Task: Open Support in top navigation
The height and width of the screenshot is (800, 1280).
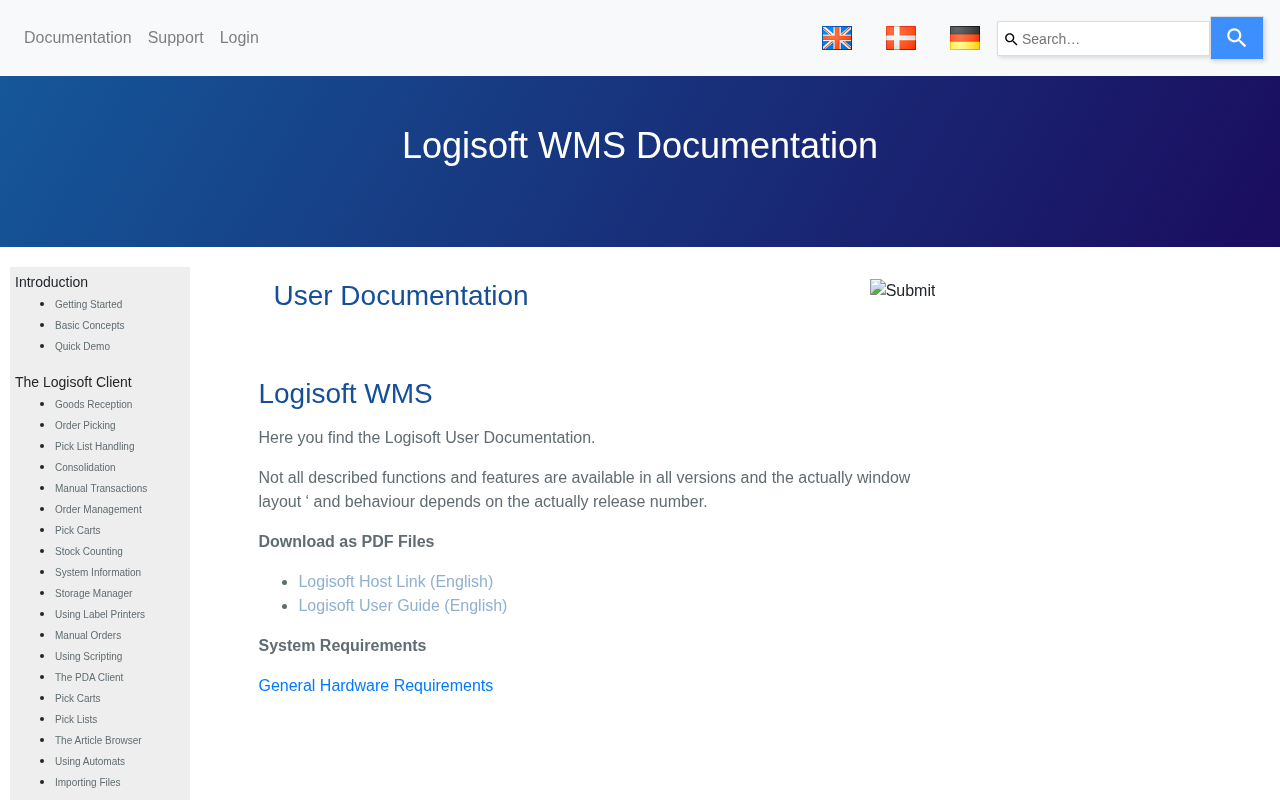Action: [176, 38]
